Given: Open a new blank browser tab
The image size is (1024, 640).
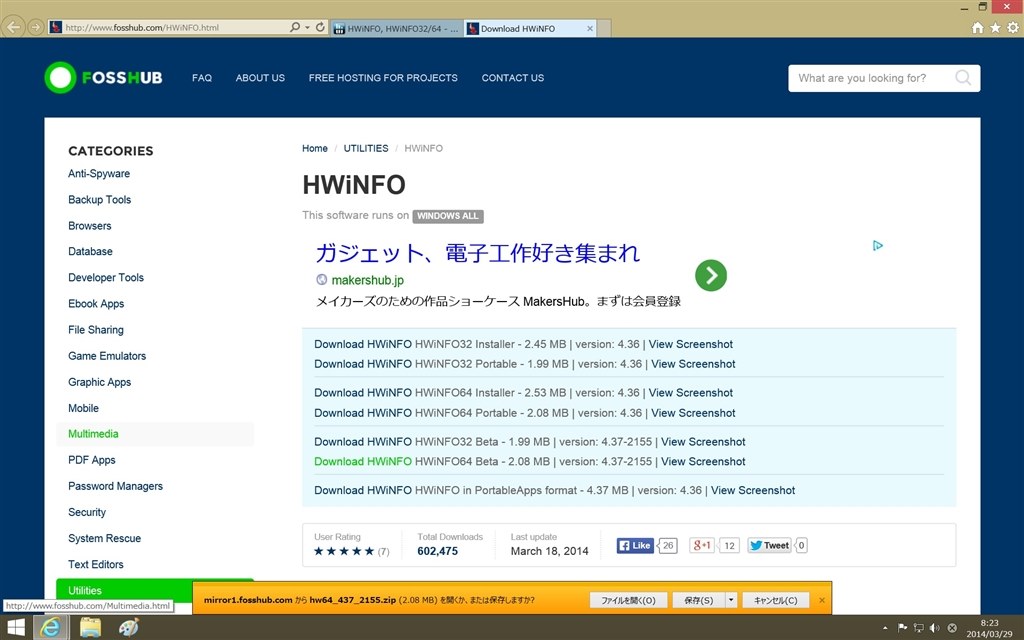Looking at the screenshot, I should point(604,28).
